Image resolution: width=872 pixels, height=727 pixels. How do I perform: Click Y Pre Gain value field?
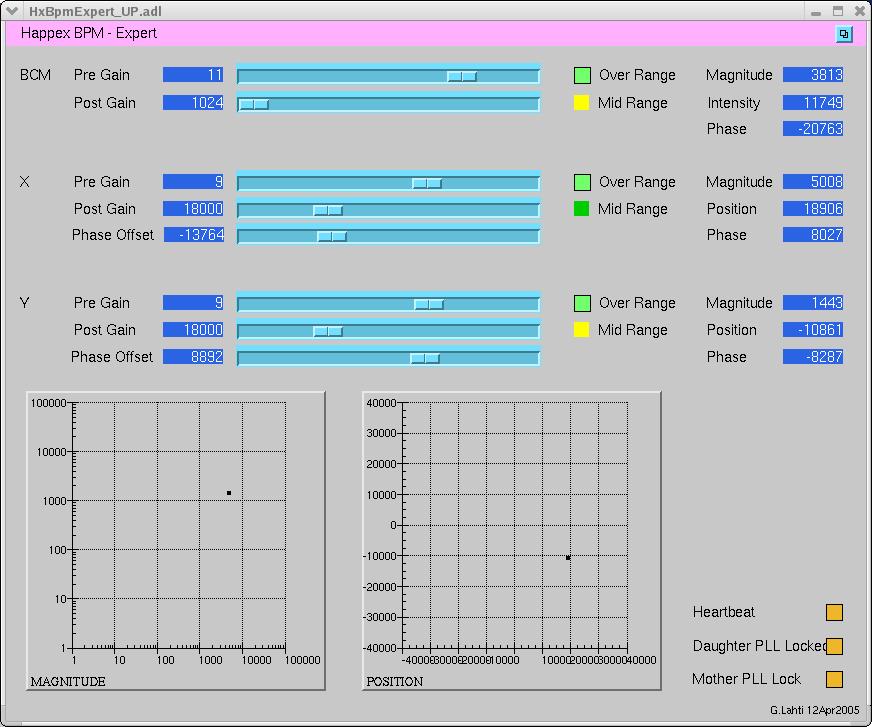pyautogui.click(x=193, y=303)
